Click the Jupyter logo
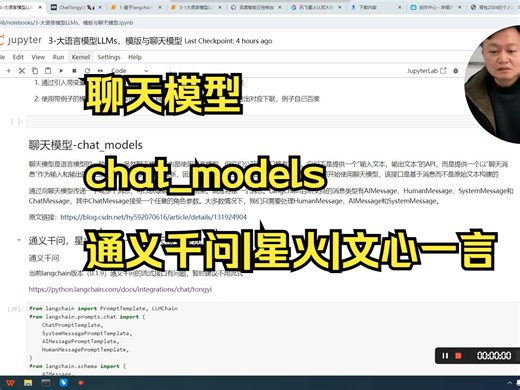 point(21,40)
